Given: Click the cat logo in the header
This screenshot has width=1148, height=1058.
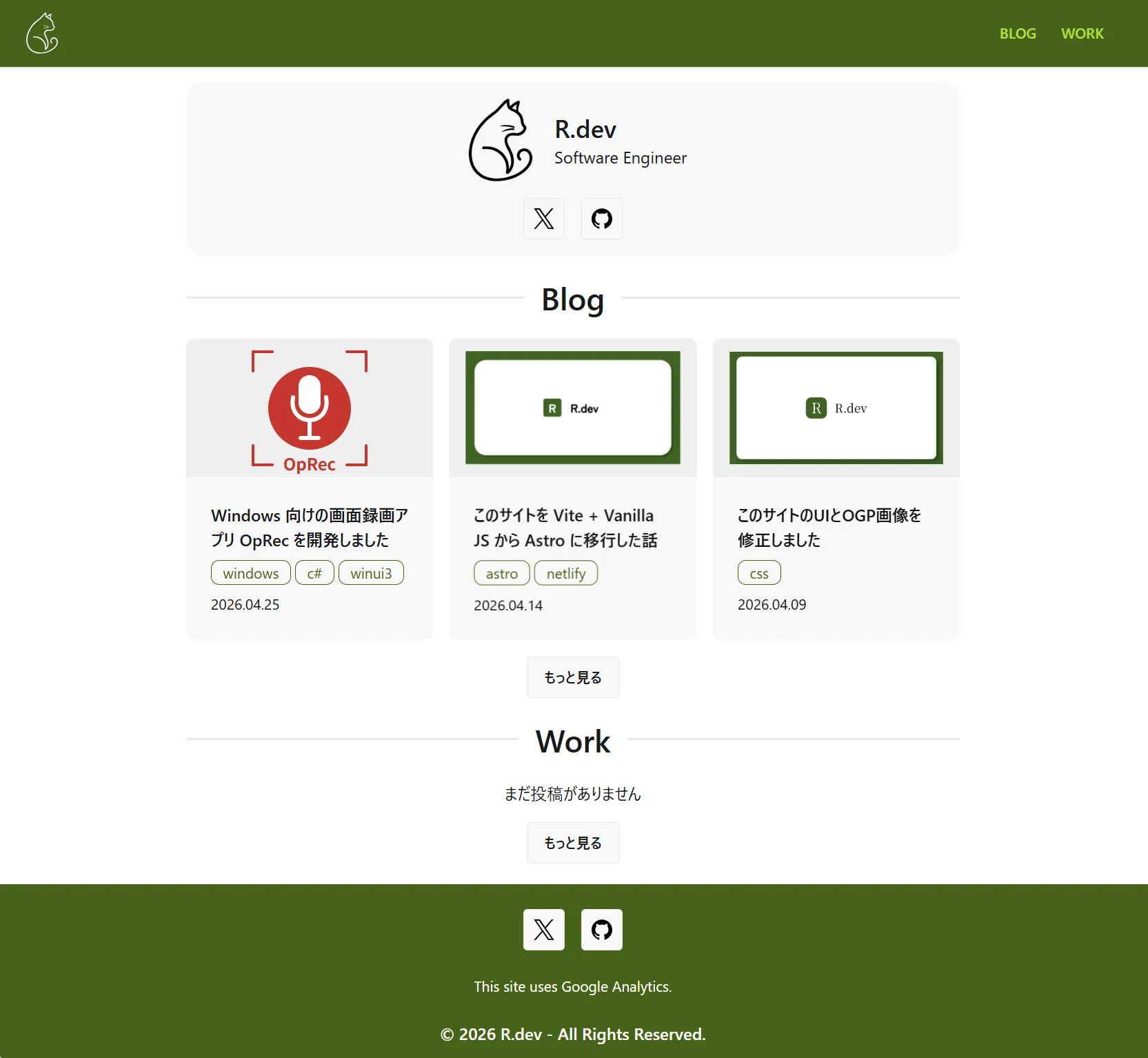Looking at the screenshot, I should point(42,33).
